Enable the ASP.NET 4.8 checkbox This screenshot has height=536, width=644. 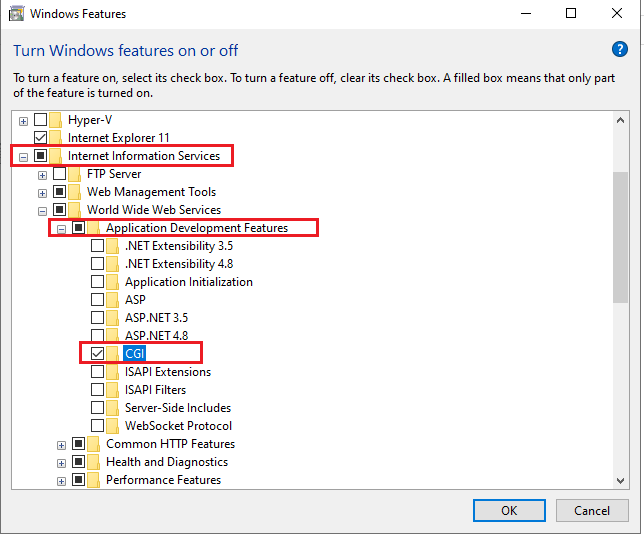[97, 335]
